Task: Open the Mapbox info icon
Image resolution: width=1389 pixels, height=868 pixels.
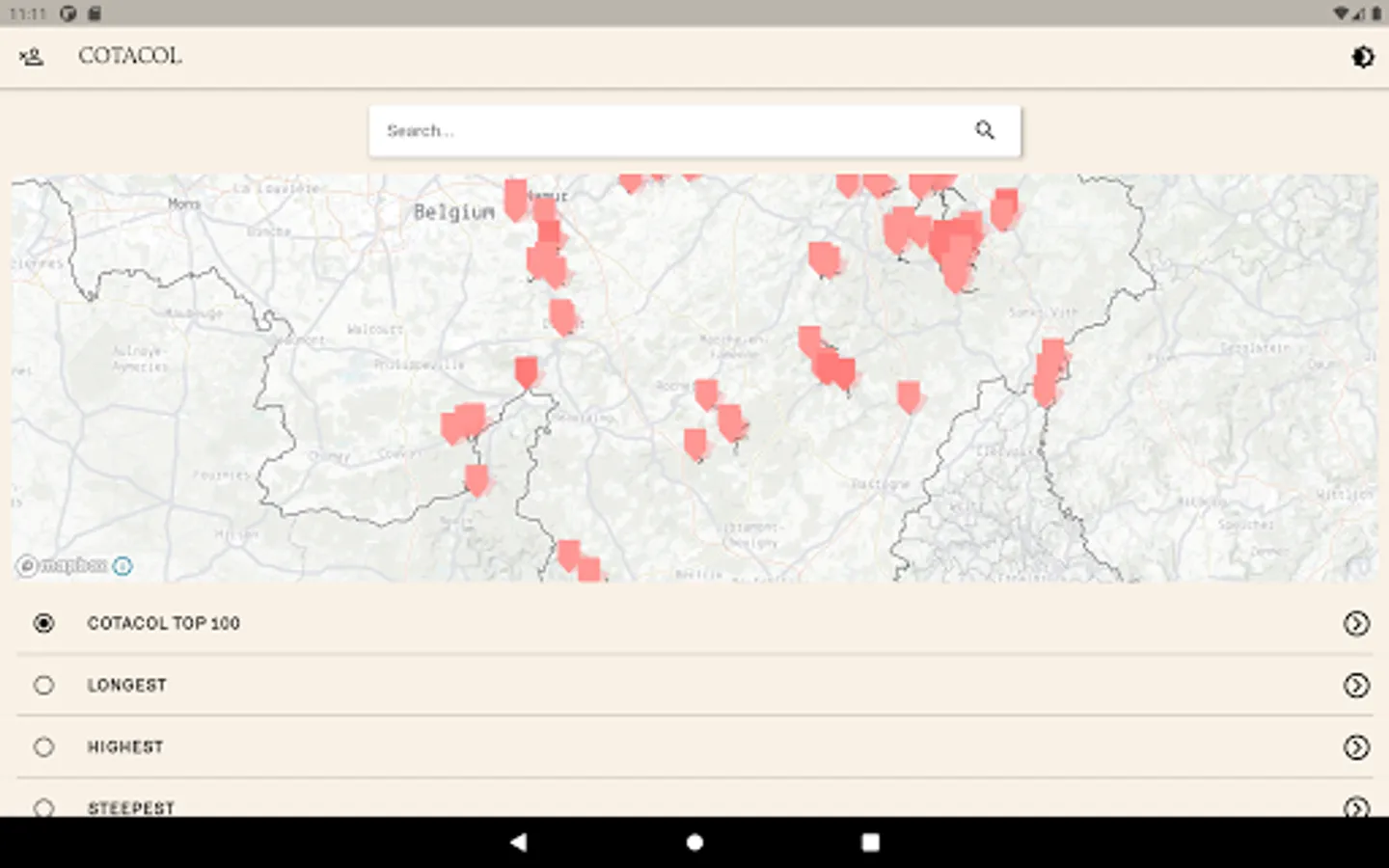Action: coord(123,566)
